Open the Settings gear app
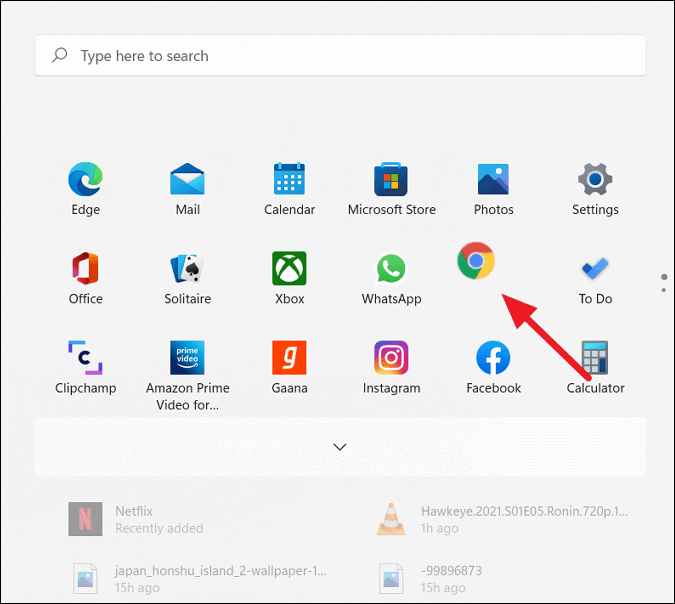Viewport: 675px width, 604px height. (595, 189)
